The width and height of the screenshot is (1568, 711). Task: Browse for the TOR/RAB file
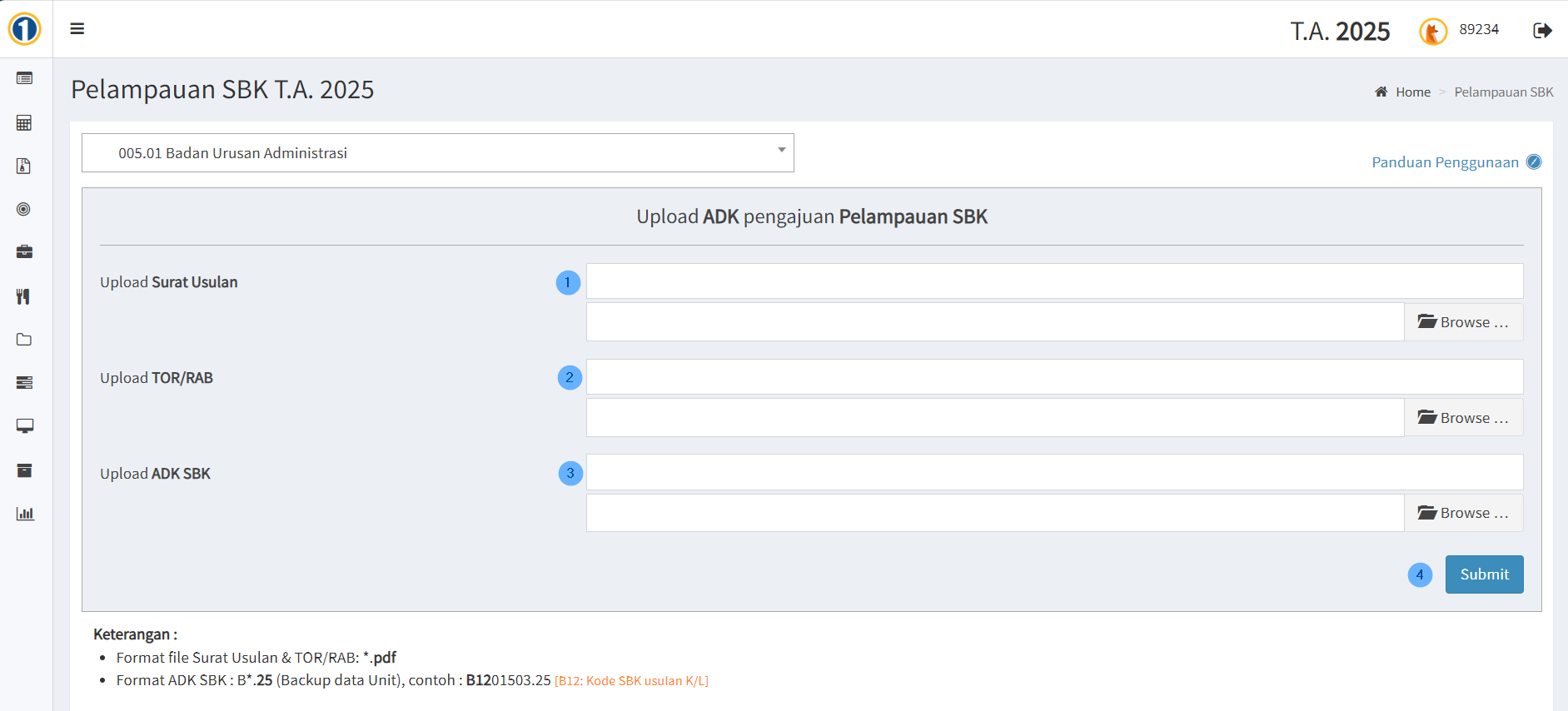(1463, 418)
